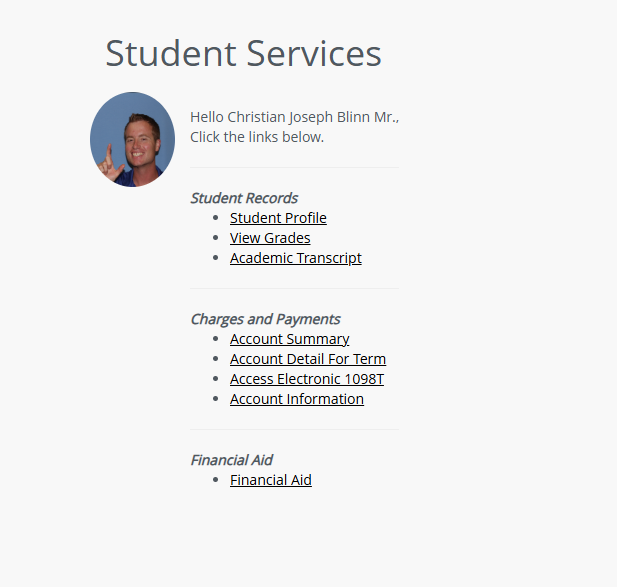Click the bullet next to View Grades

click(216, 238)
